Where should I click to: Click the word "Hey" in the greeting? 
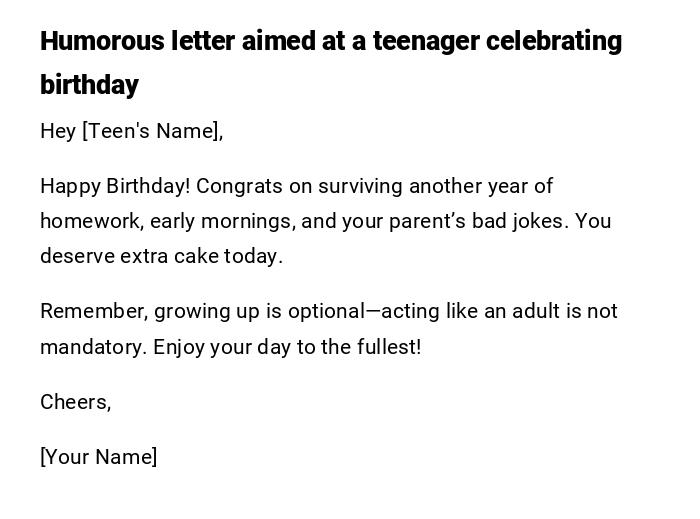[x=57, y=131]
